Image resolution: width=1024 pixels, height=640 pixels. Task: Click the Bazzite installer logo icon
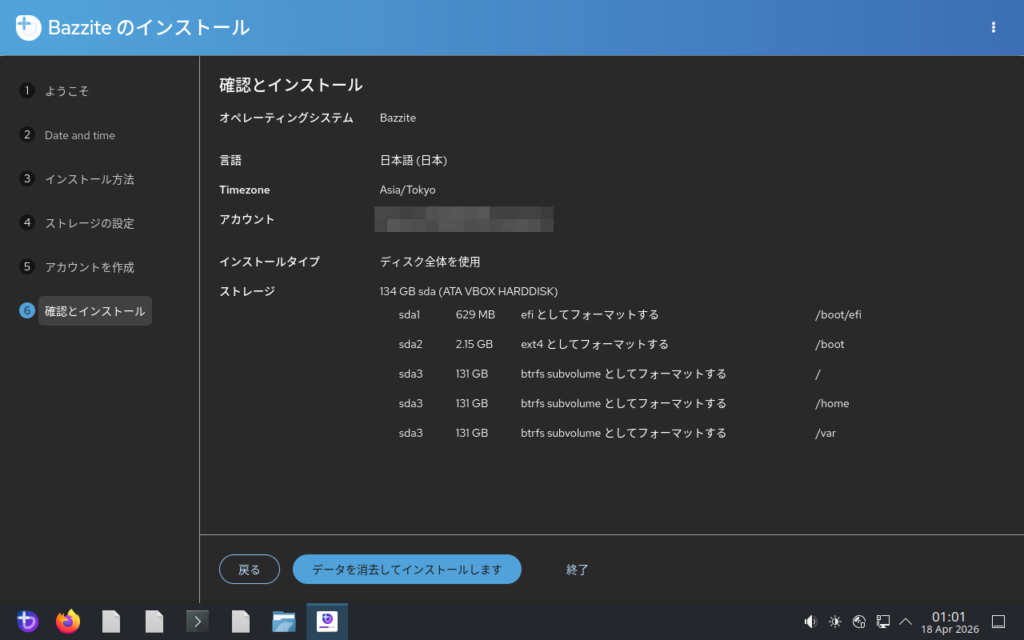[28, 28]
